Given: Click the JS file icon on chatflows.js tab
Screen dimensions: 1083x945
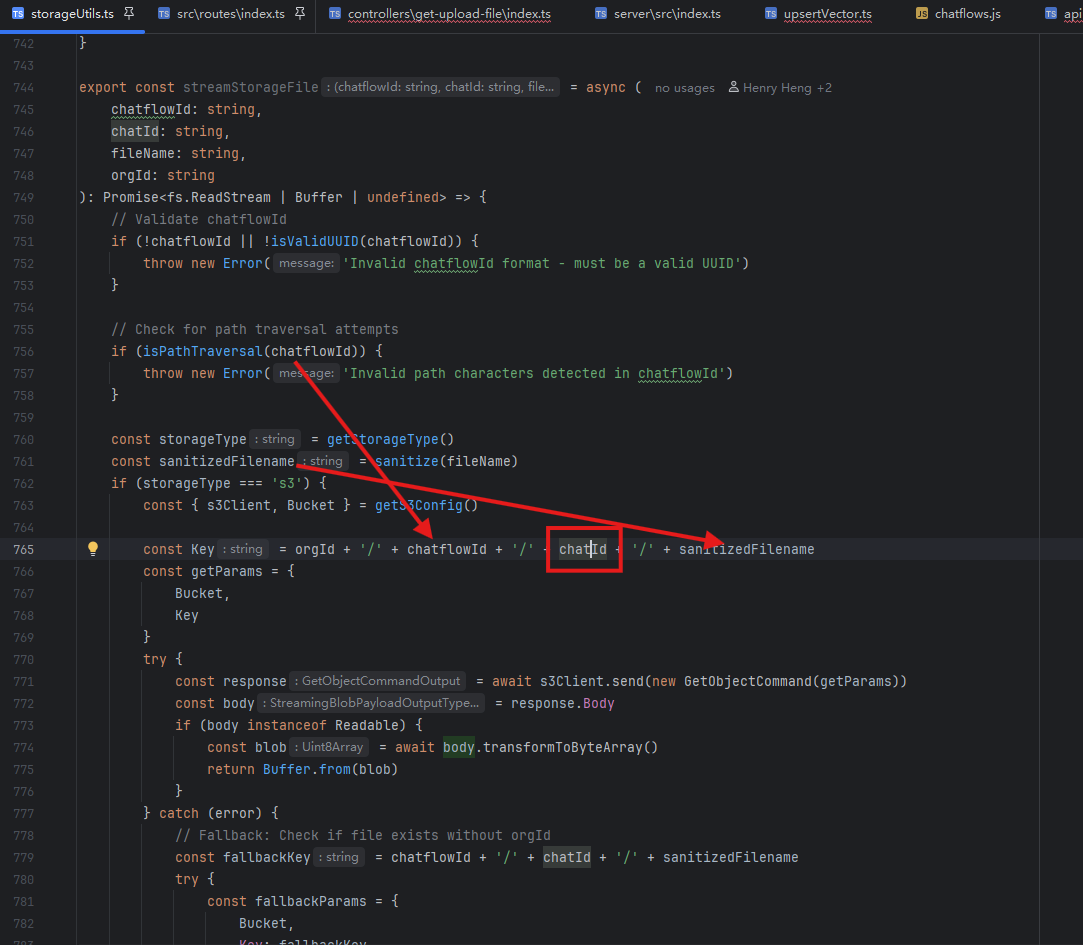Looking at the screenshot, I should point(921,14).
